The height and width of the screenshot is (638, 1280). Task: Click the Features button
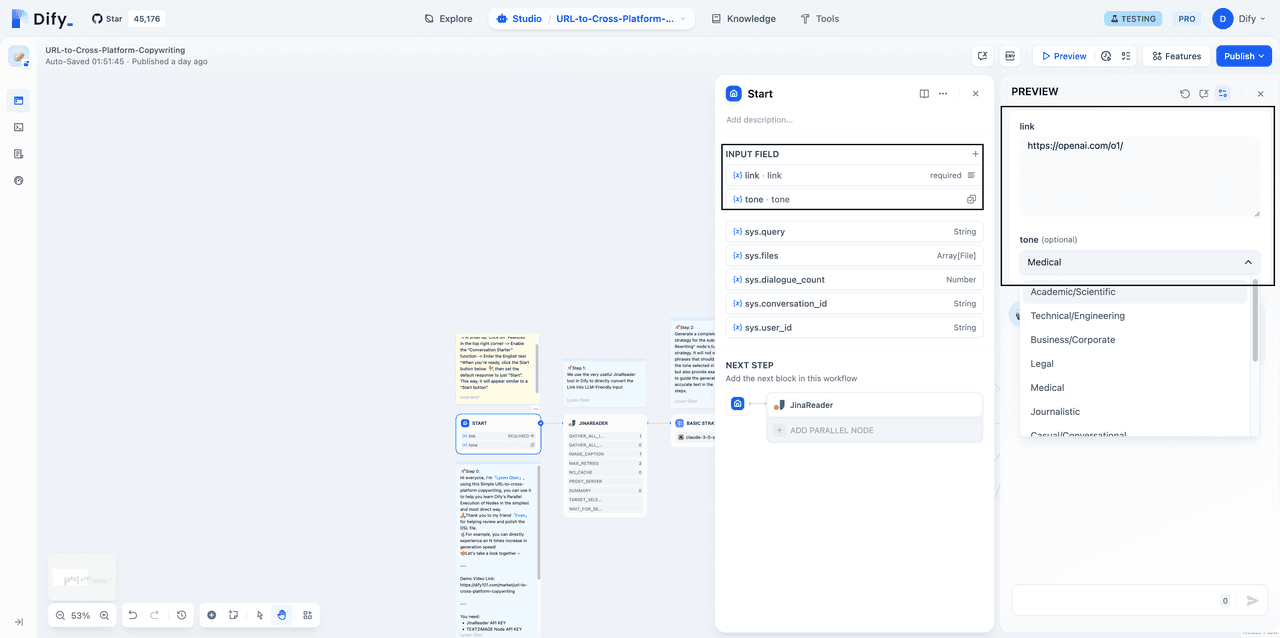[1176, 56]
